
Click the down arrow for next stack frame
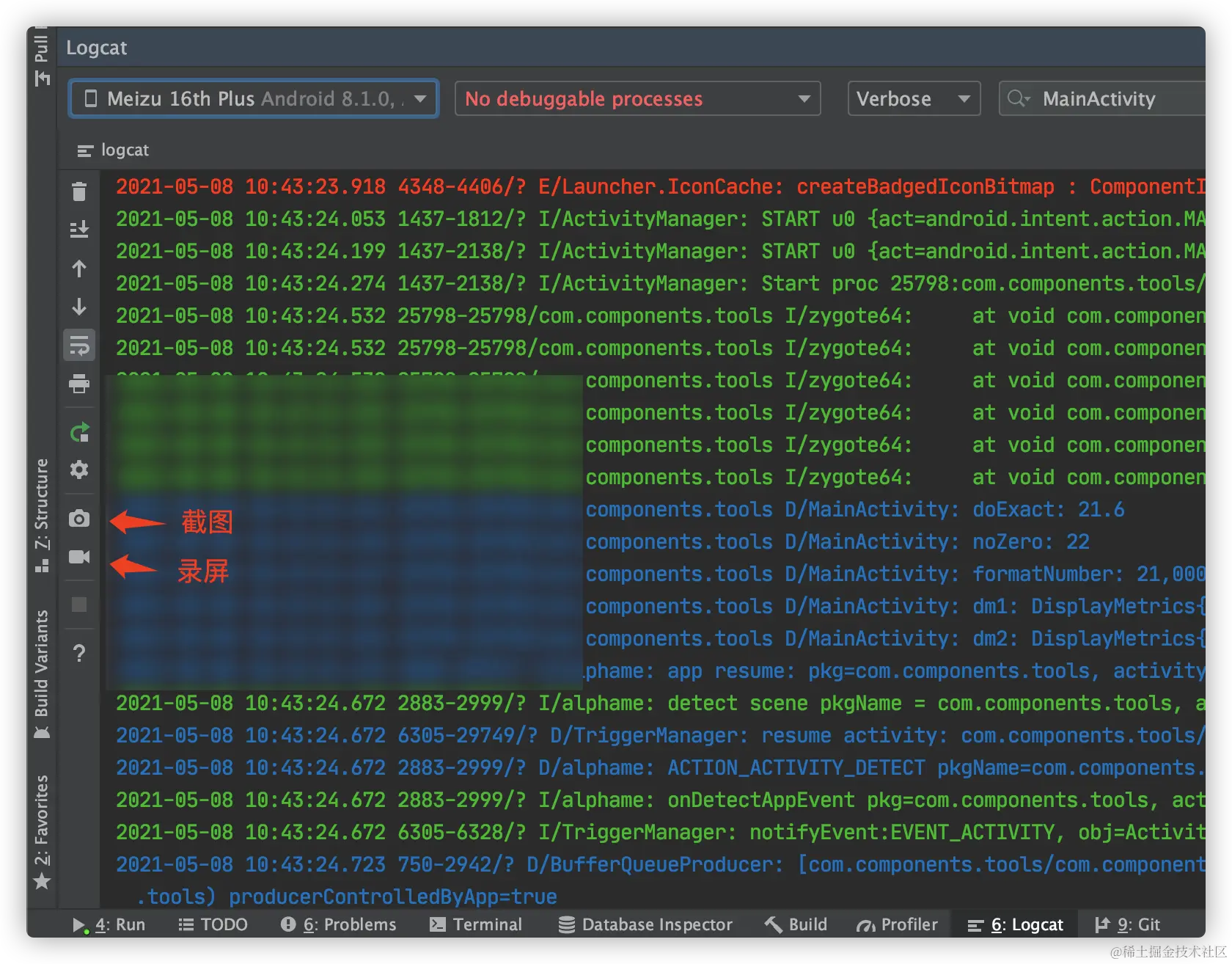[x=79, y=307]
